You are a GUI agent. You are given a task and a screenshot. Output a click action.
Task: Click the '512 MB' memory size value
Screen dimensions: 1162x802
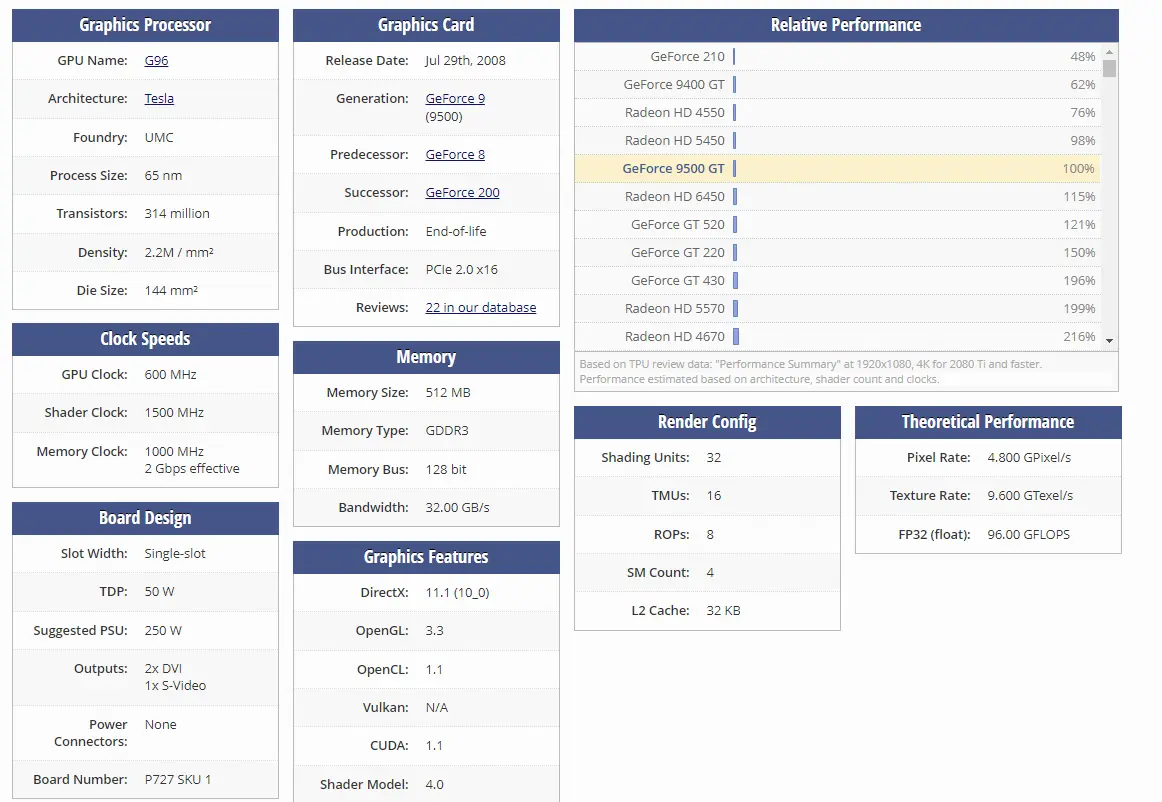pos(448,393)
